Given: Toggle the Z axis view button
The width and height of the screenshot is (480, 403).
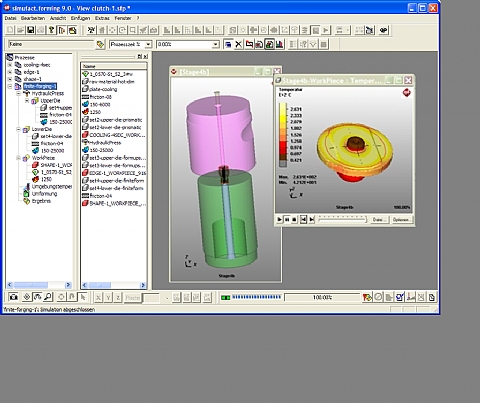Looking at the screenshot, I should pos(118,297).
